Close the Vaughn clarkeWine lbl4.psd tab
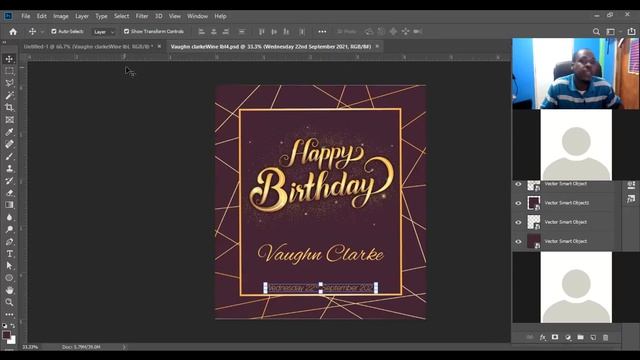Screen dimensions: 640x360 [x=377, y=47]
